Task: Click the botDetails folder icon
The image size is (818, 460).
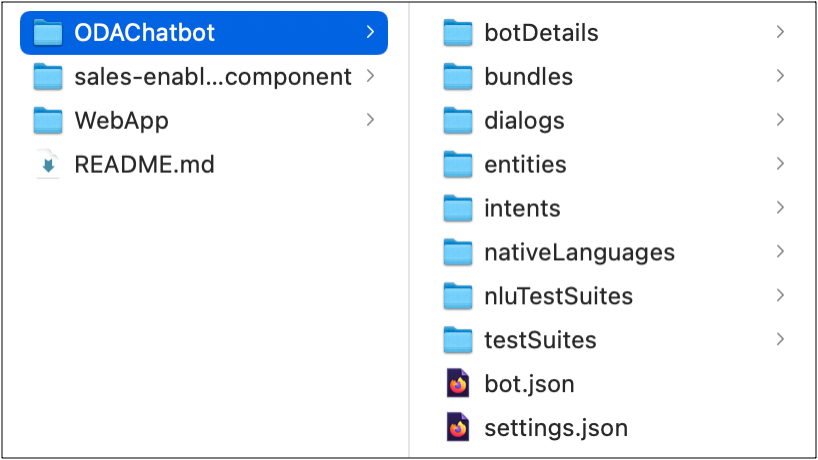Action: click(x=458, y=33)
